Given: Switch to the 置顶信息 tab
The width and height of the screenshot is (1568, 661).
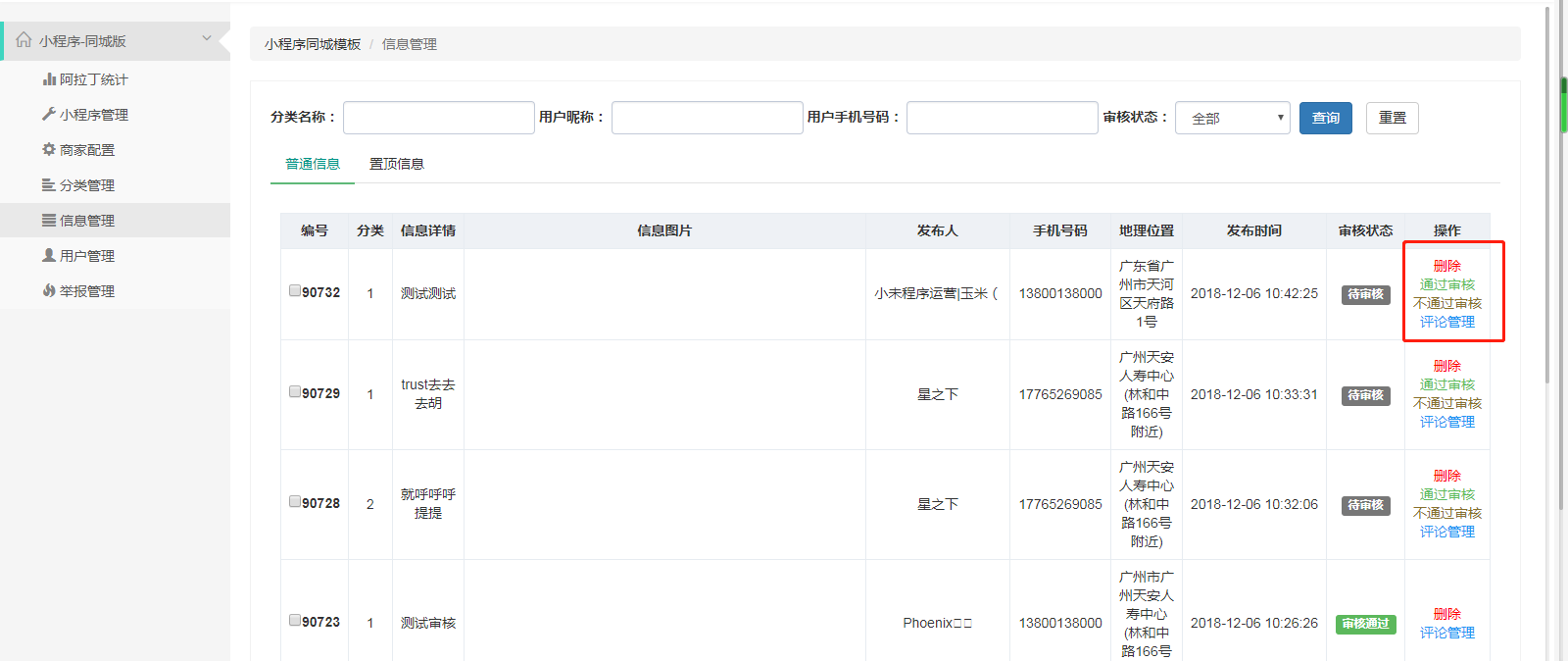Looking at the screenshot, I should pyautogui.click(x=396, y=164).
